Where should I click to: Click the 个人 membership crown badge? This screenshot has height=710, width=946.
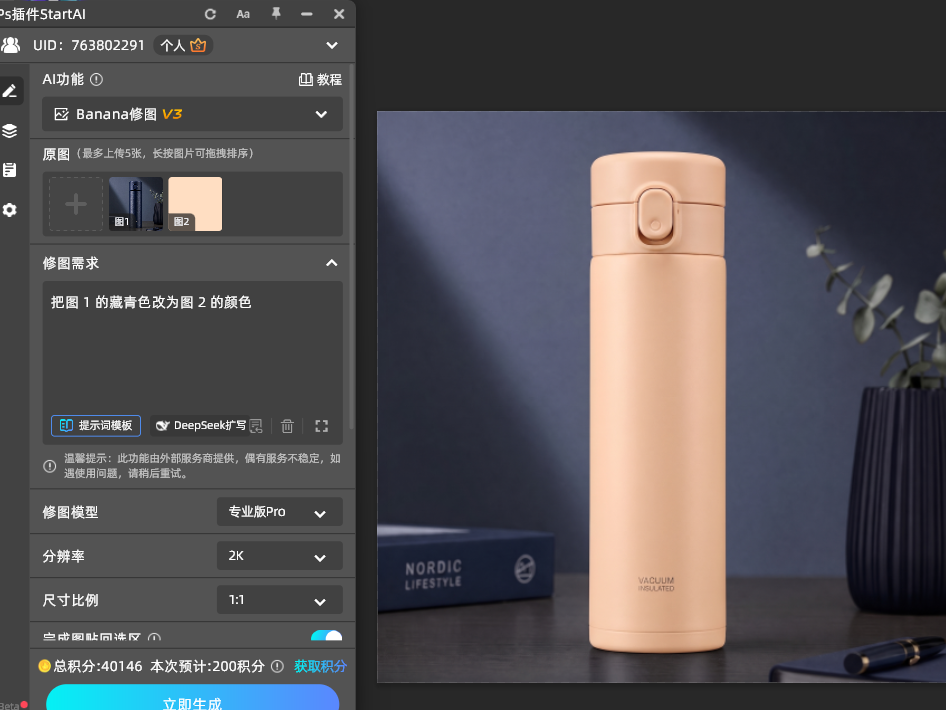pos(183,45)
